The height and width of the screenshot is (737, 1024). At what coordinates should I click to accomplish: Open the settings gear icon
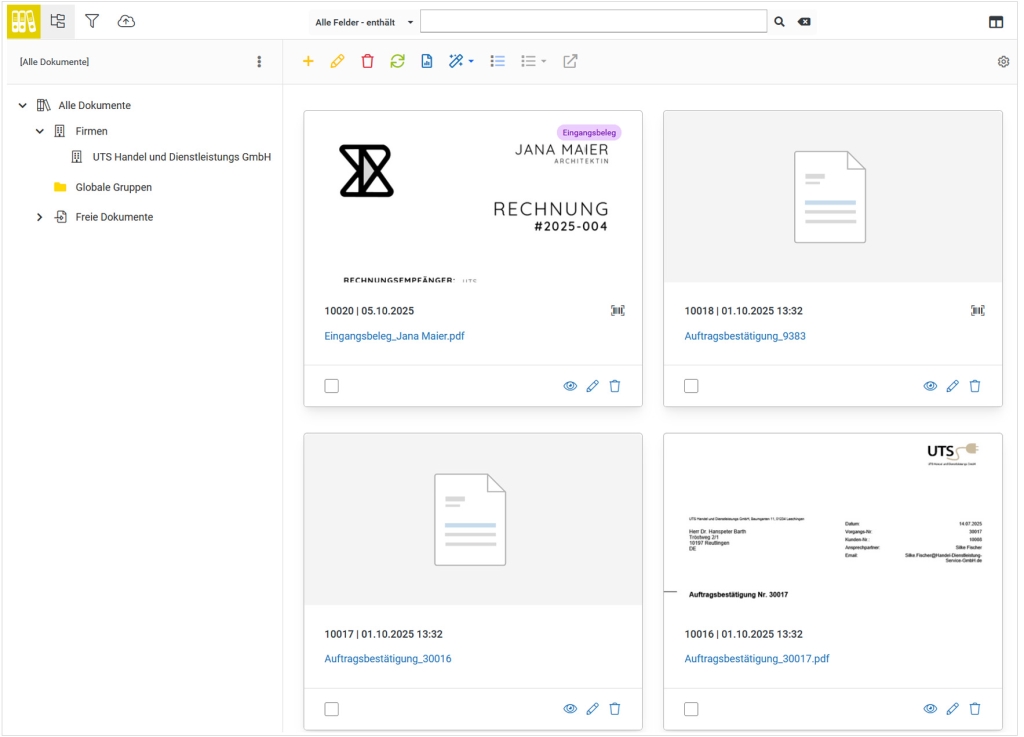point(1003,62)
